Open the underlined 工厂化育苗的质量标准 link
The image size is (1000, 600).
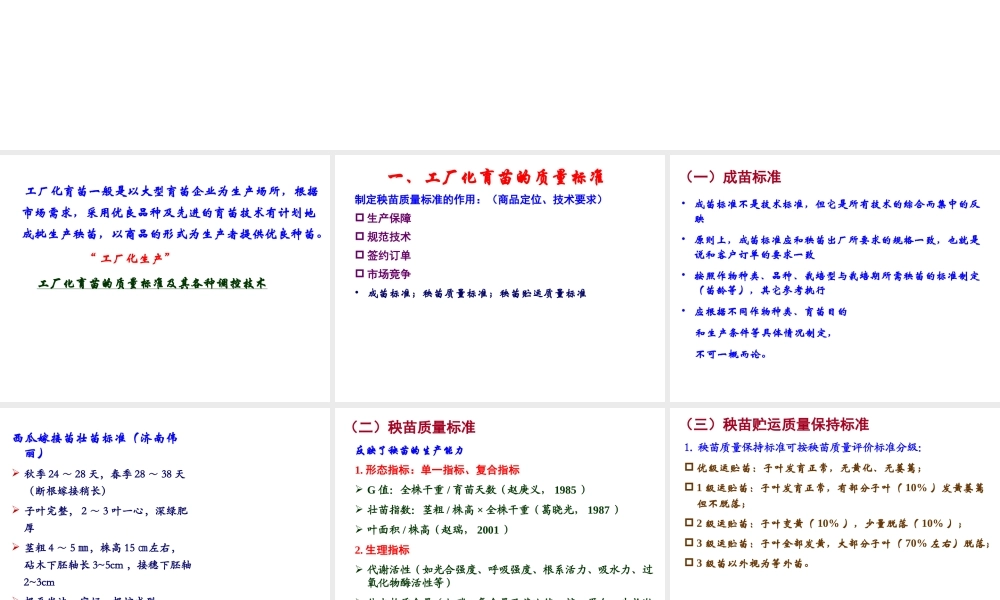click(152, 283)
